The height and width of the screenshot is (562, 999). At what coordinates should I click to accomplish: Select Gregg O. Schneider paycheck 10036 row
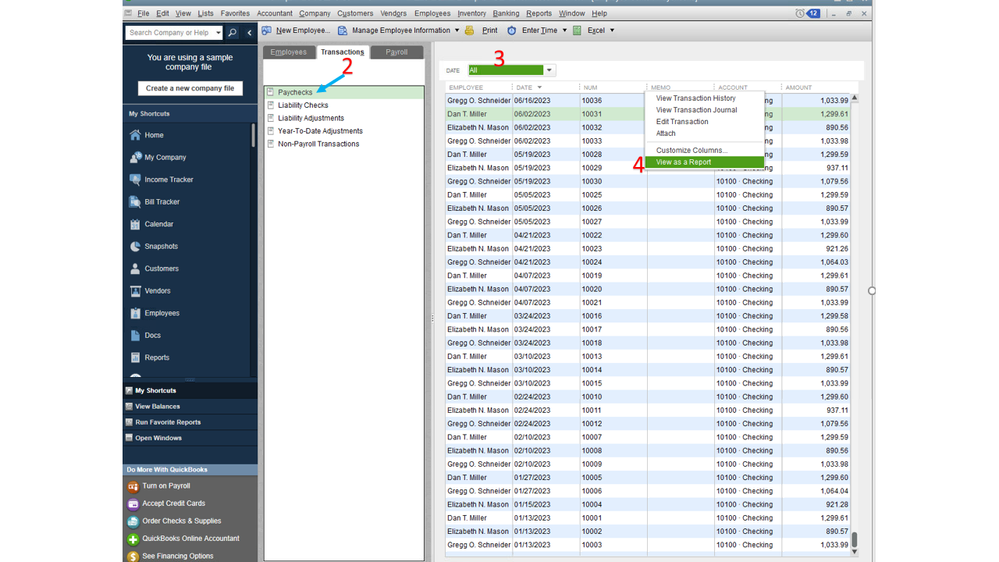tap(647, 101)
